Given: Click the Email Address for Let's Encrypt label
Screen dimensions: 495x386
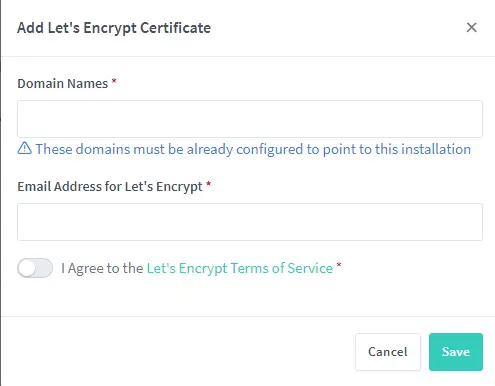Looking at the screenshot, I should (110, 187).
